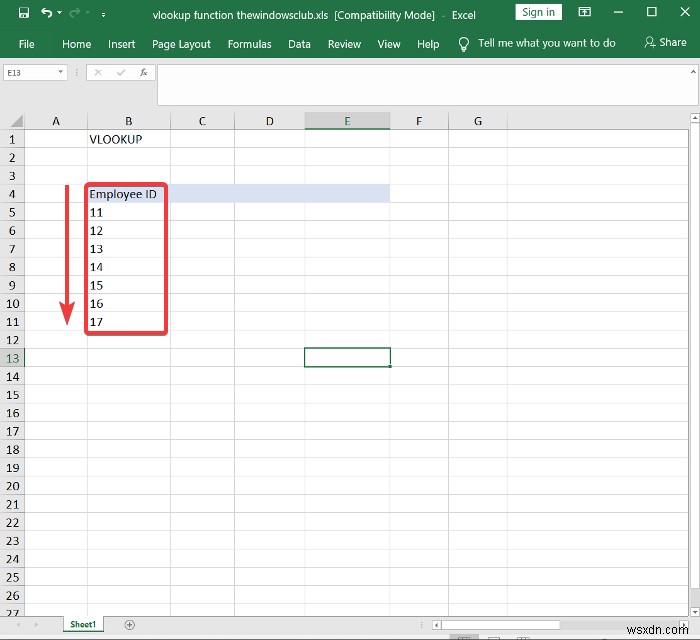
Task: Select row 13 header
Action: pyautogui.click(x=12, y=358)
